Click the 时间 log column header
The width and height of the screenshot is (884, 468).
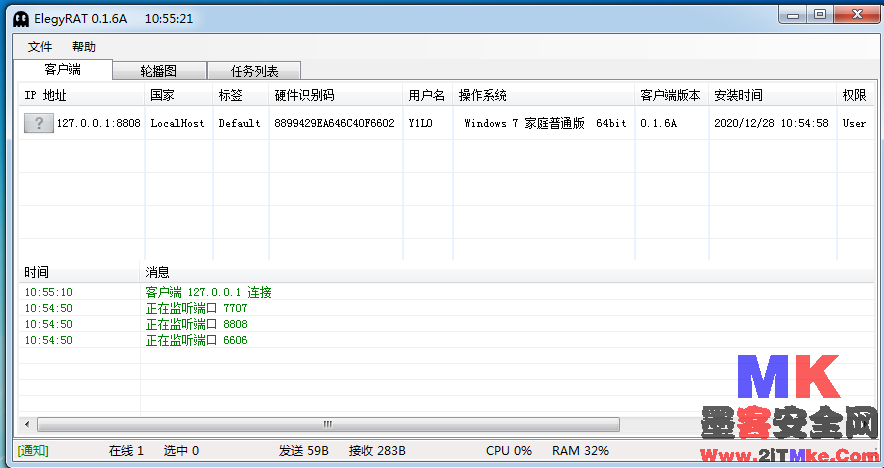pyautogui.click(x=37, y=272)
